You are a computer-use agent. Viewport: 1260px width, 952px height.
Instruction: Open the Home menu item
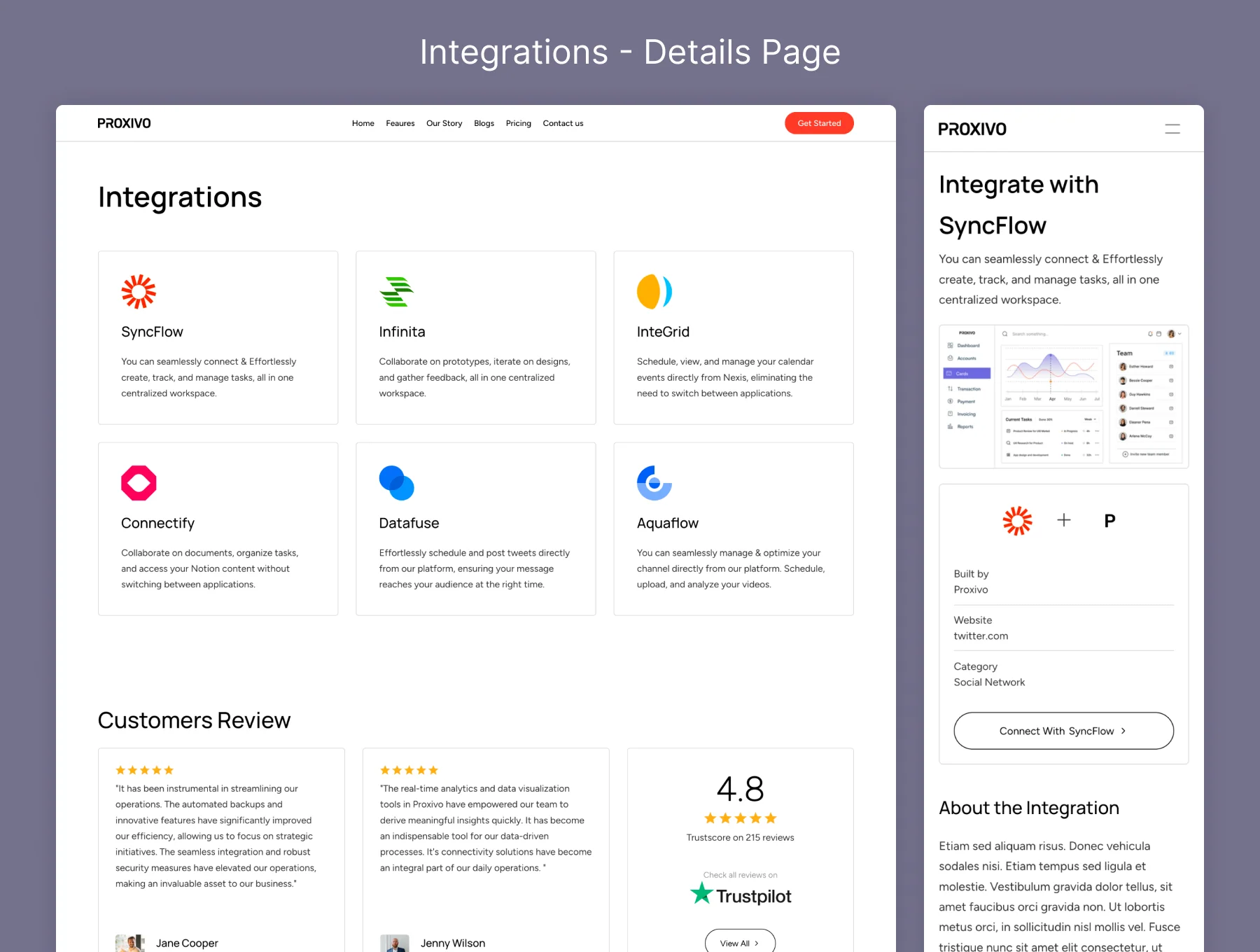point(363,123)
